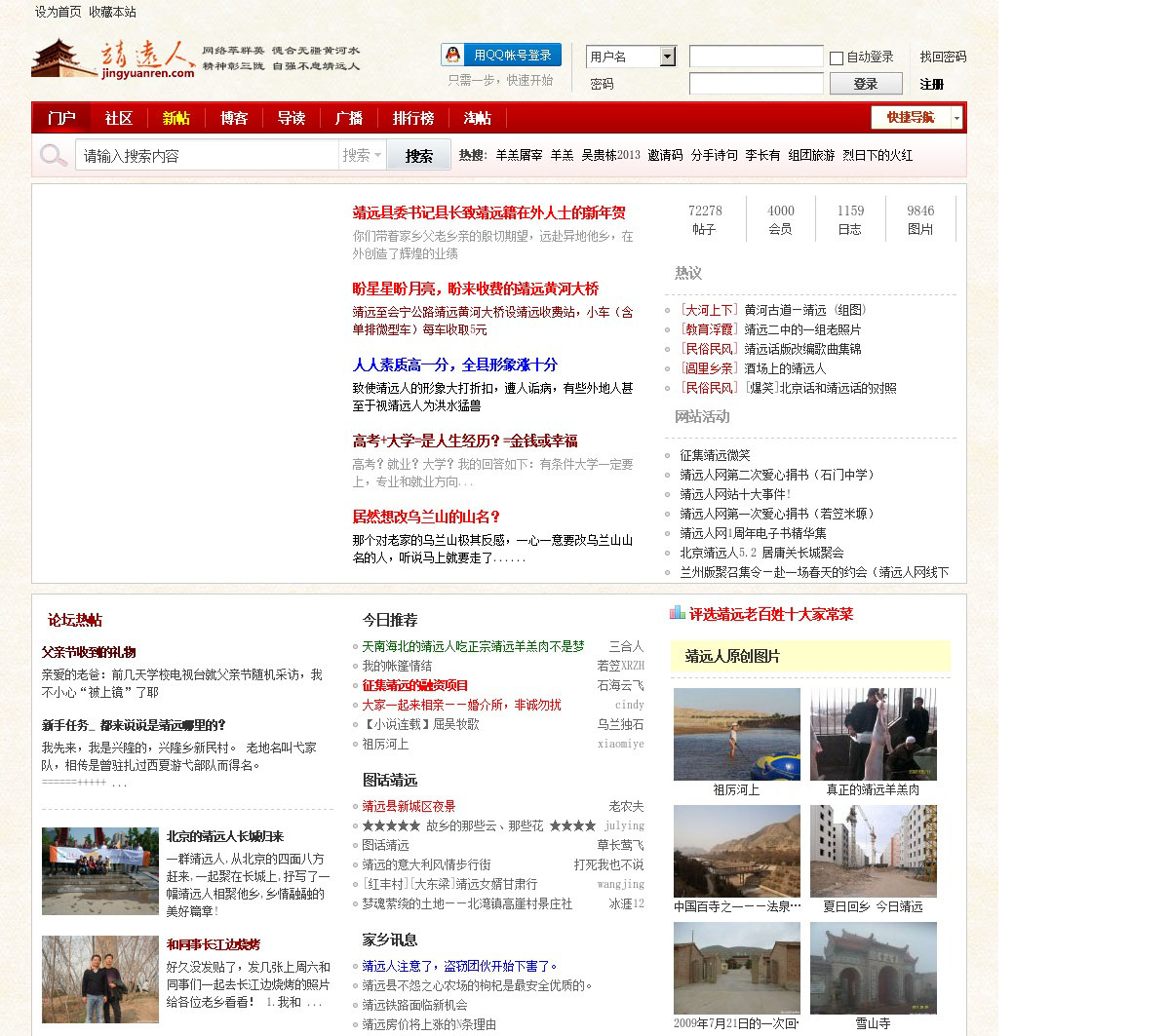Switch to the 排行榜 navigation tab
This screenshot has width=1170, height=1036.
(x=412, y=118)
